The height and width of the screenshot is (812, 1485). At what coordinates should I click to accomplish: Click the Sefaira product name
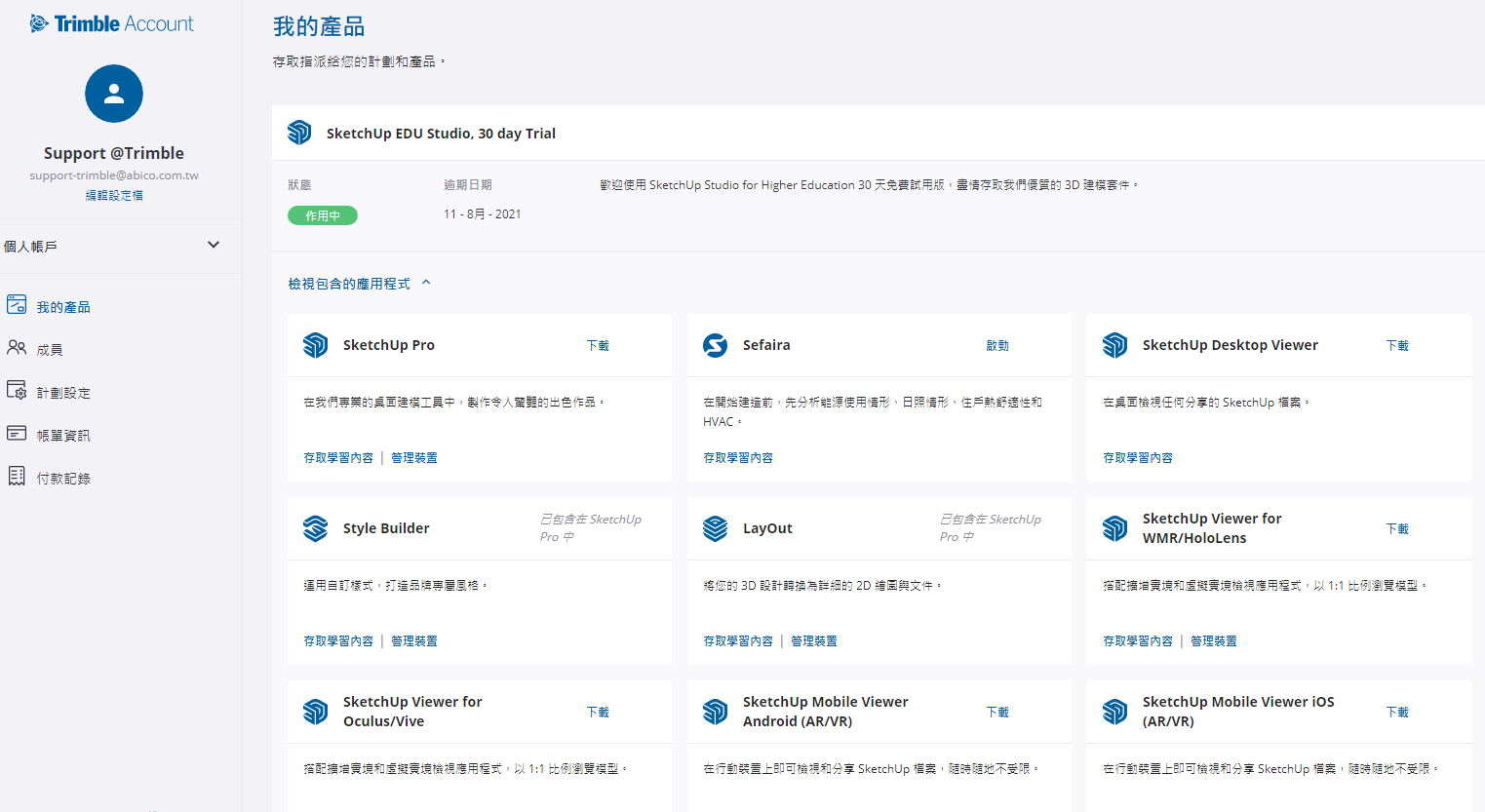pyautogui.click(x=766, y=345)
